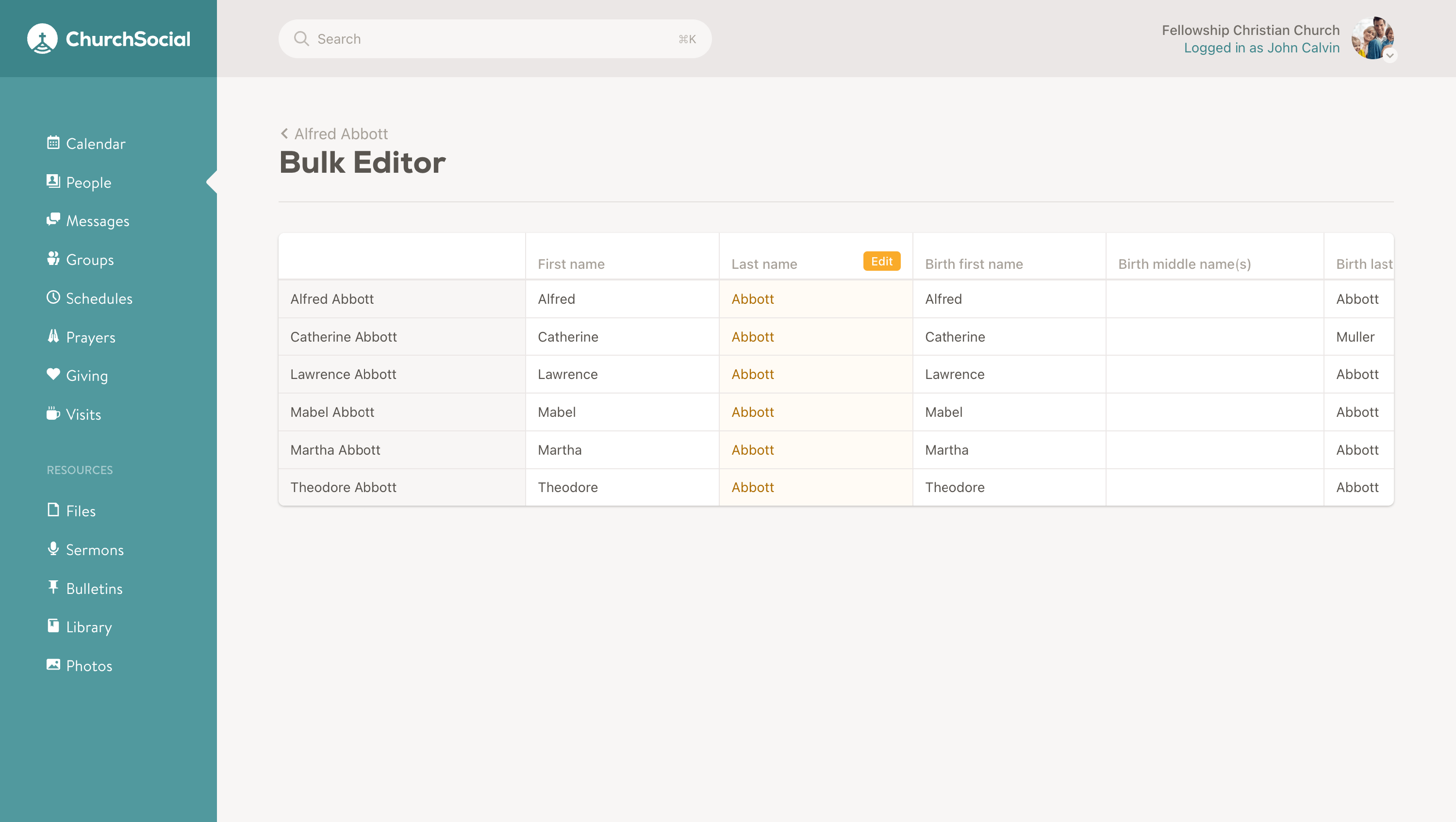
Task: Click the praying hands Prayers icon
Action: 53,336
